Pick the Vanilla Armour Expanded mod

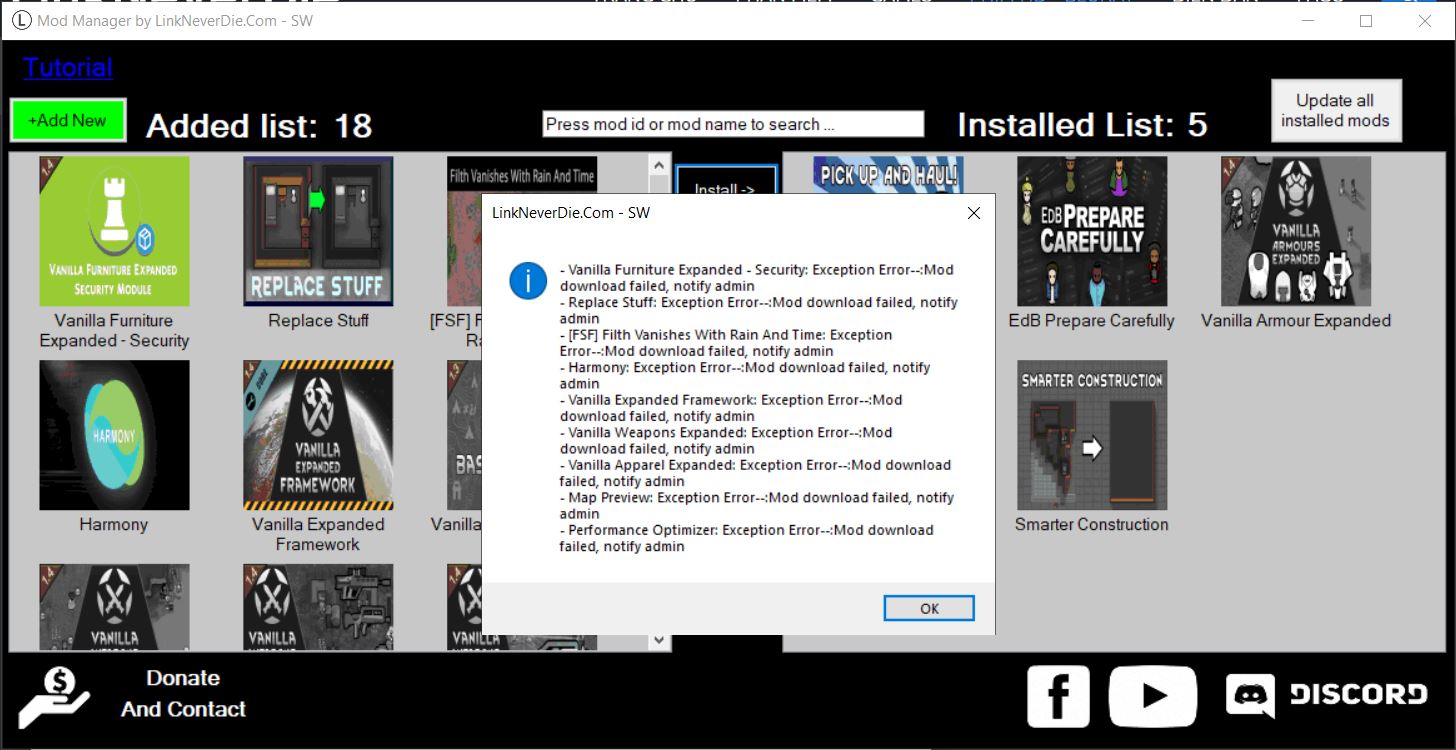1296,231
